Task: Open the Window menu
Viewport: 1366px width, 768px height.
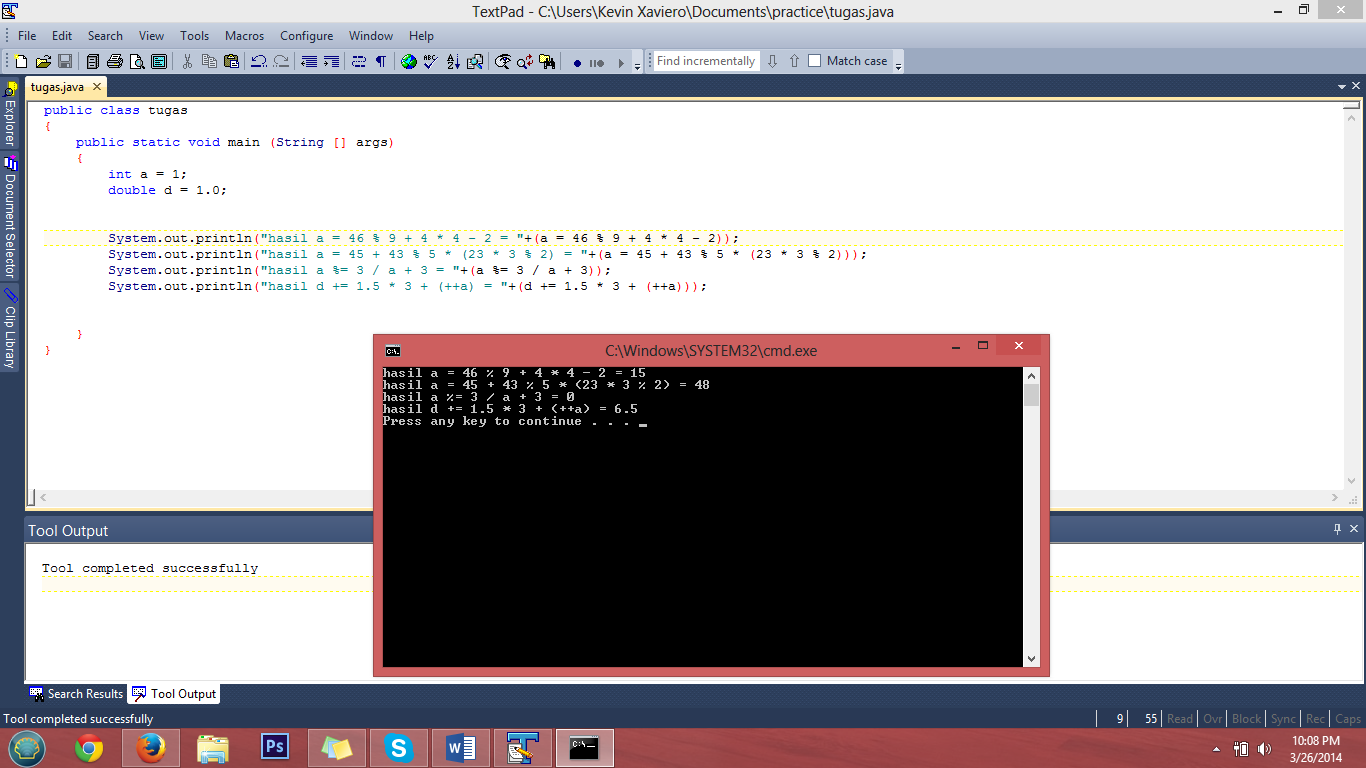Action: point(371,35)
